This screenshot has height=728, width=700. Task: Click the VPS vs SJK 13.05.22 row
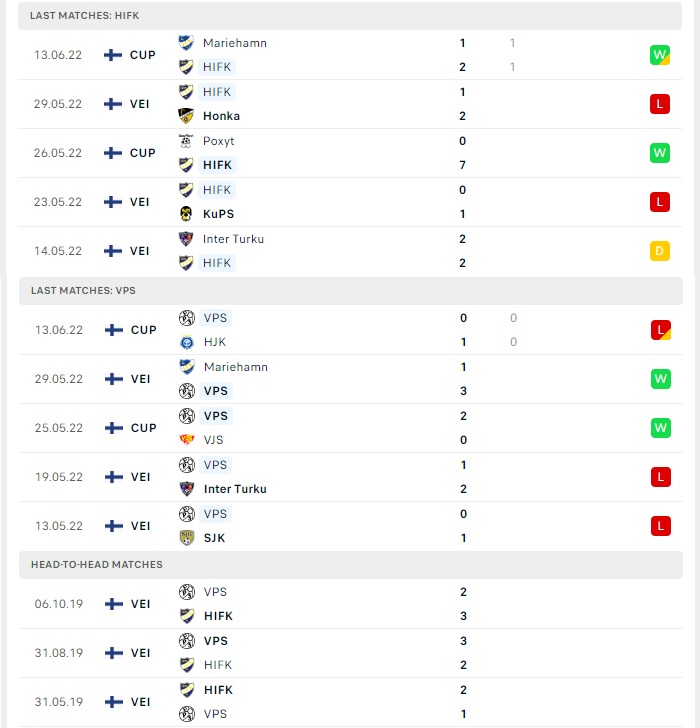click(351, 526)
